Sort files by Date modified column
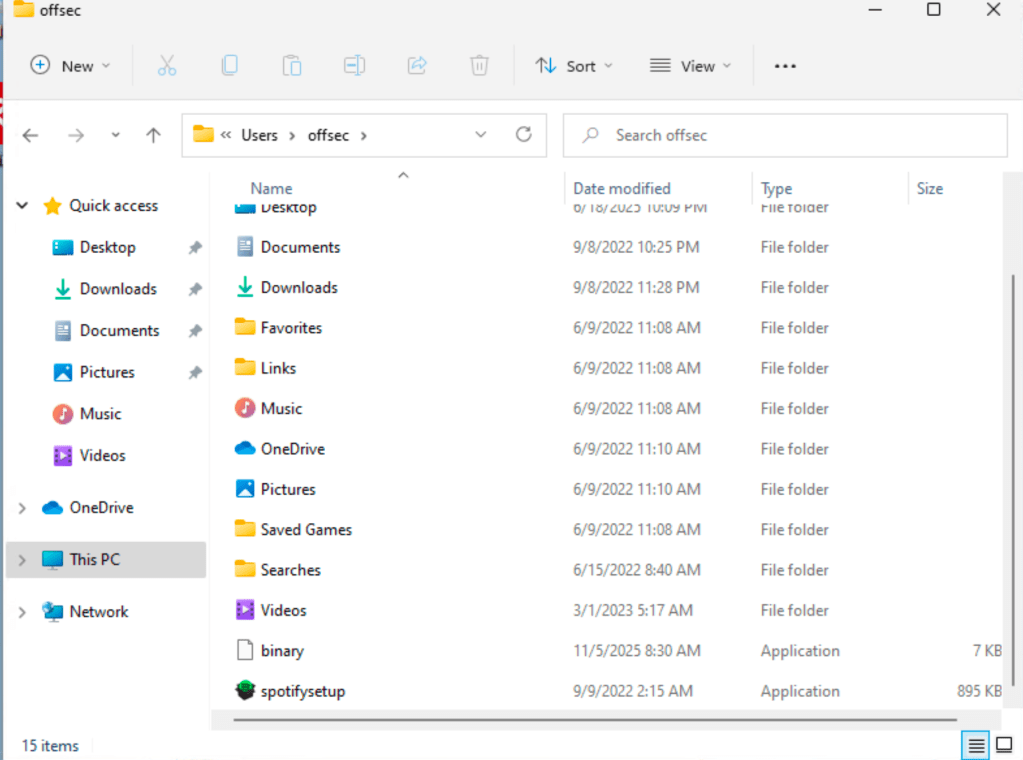1023x760 pixels. click(621, 188)
